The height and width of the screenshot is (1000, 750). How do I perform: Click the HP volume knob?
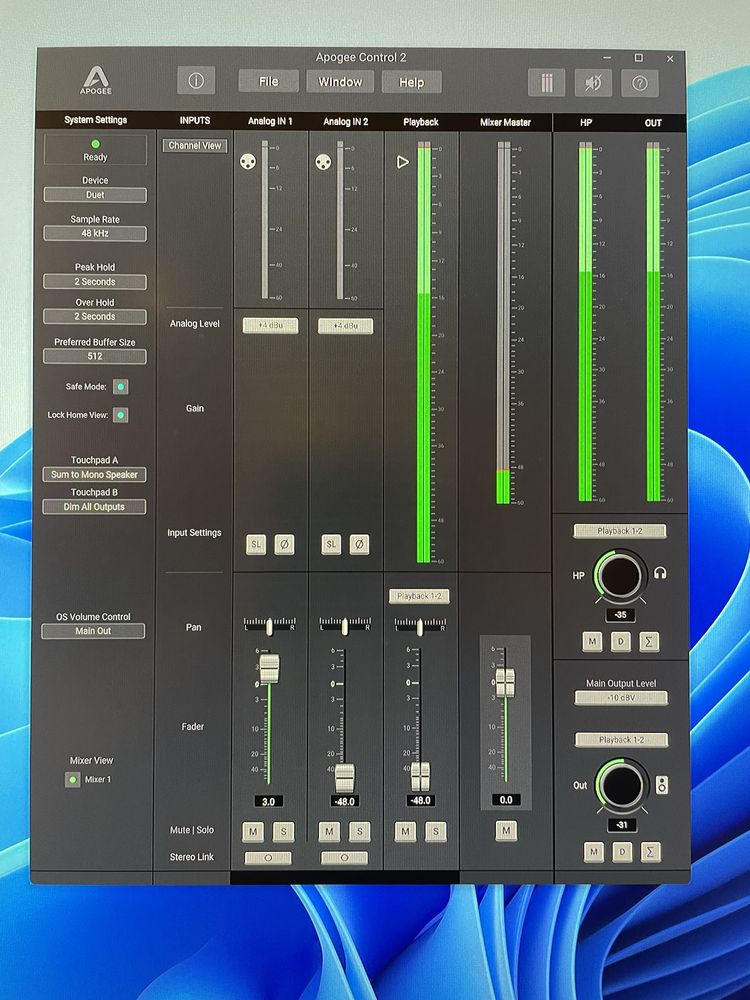click(x=619, y=577)
